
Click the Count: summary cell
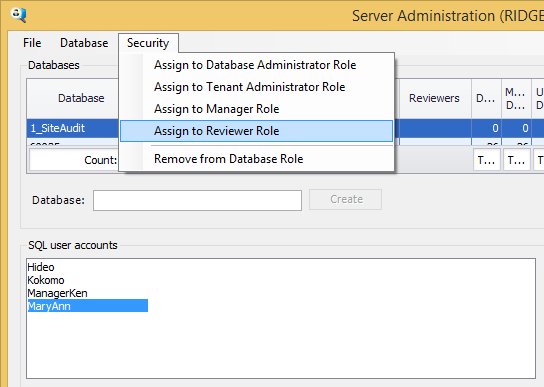(x=75, y=160)
